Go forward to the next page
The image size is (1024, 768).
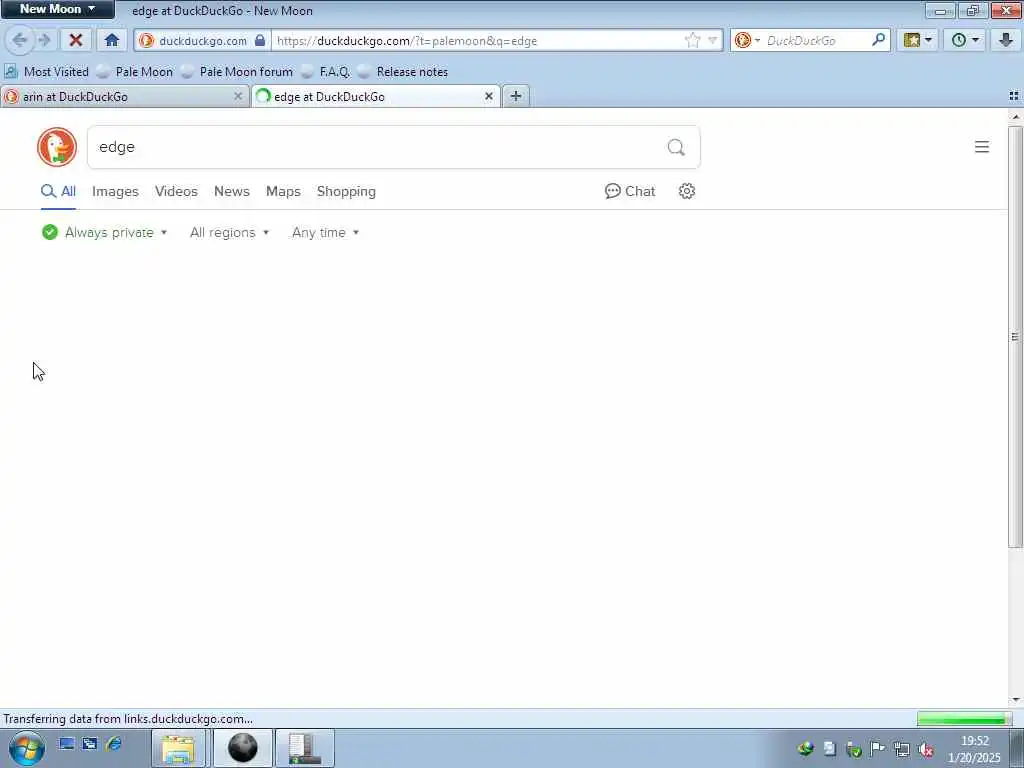click(x=44, y=40)
